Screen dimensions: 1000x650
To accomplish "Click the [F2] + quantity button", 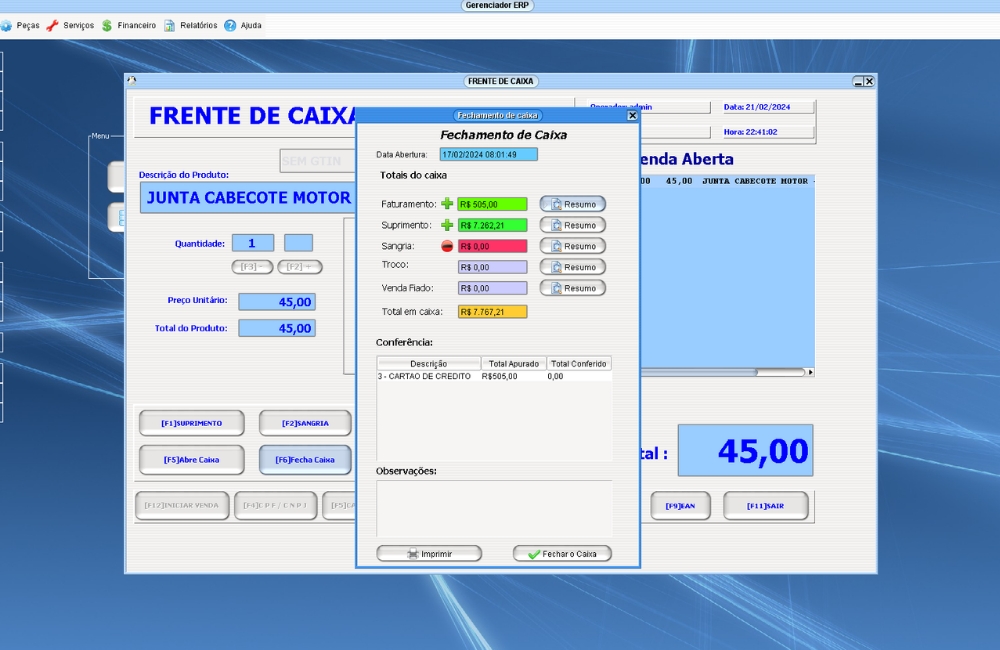I will [x=300, y=267].
